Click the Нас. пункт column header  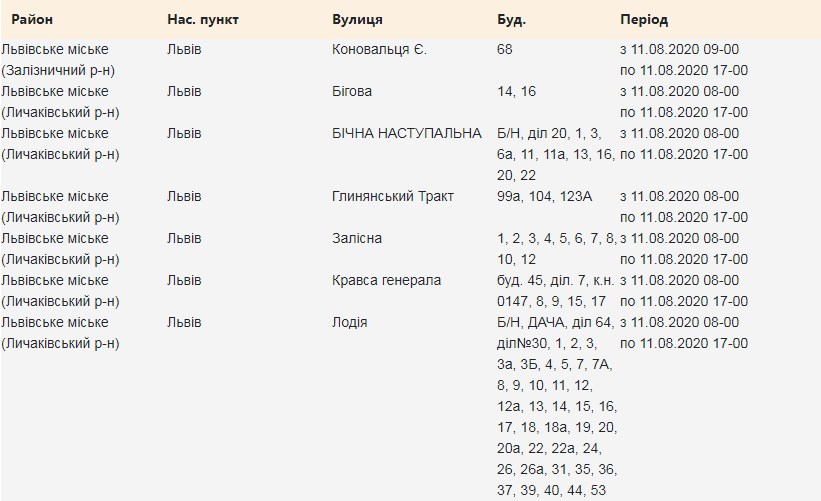[203, 20]
